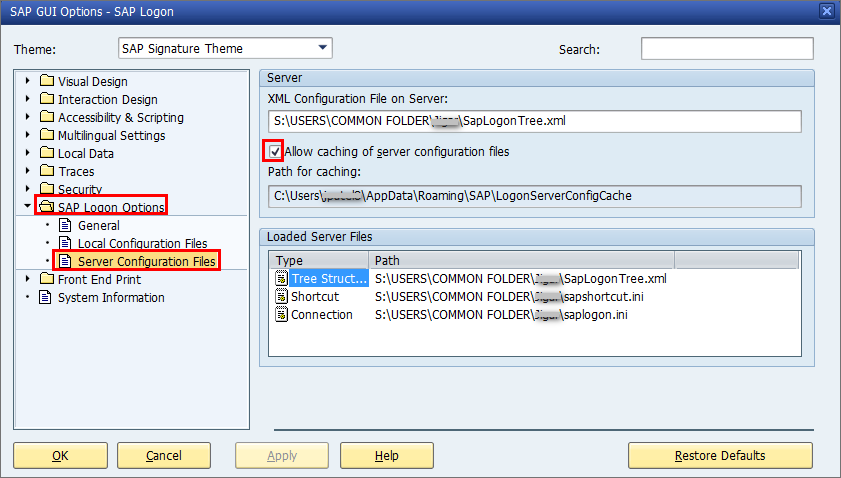Click the Local Configuration Files document icon
Image resolution: width=841 pixels, height=478 pixels.
pos(65,243)
